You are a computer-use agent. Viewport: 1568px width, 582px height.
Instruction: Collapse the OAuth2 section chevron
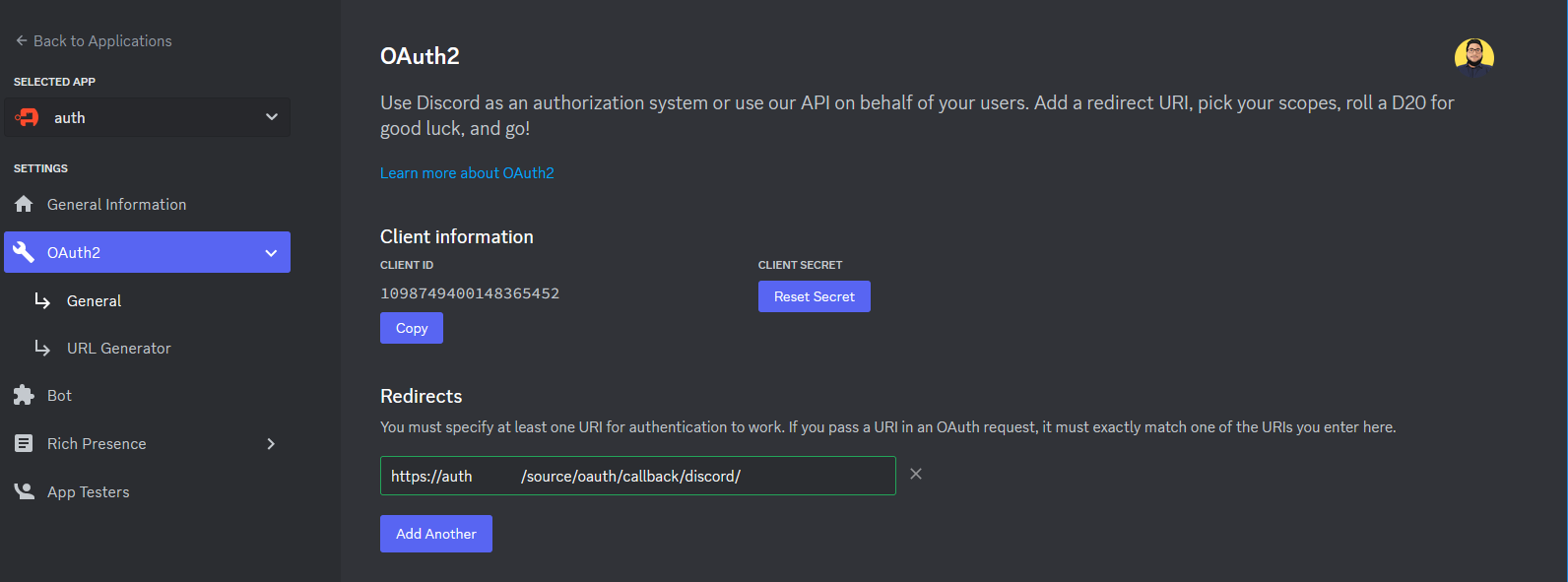pos(271,253)
